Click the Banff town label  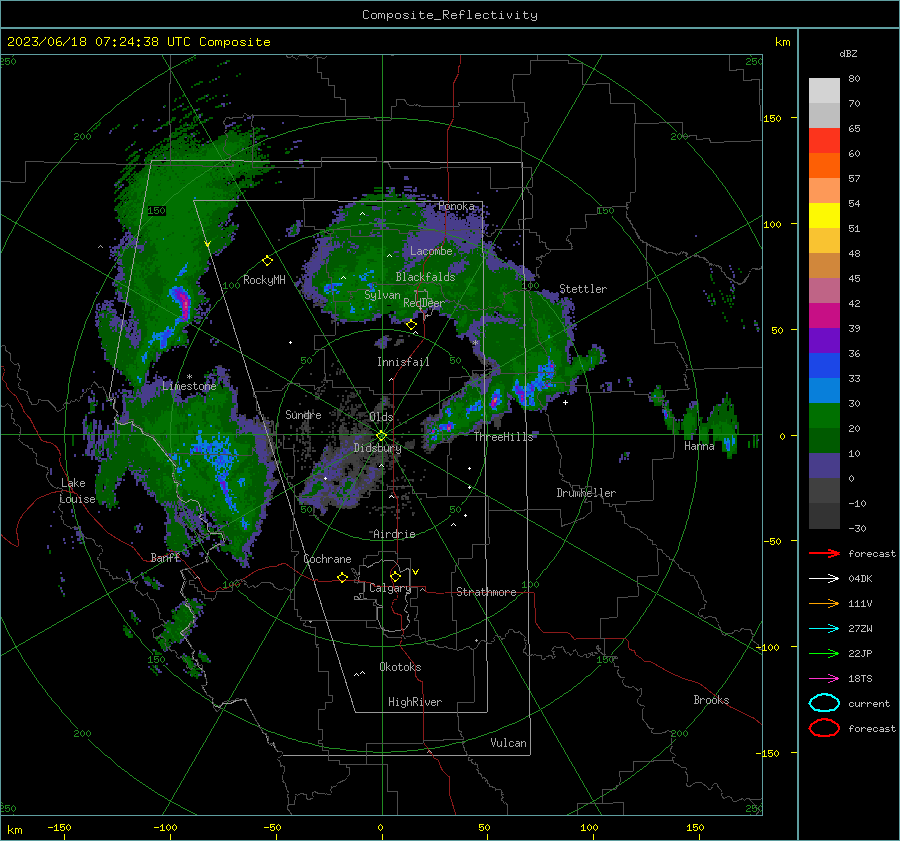[x=165, y=558]
